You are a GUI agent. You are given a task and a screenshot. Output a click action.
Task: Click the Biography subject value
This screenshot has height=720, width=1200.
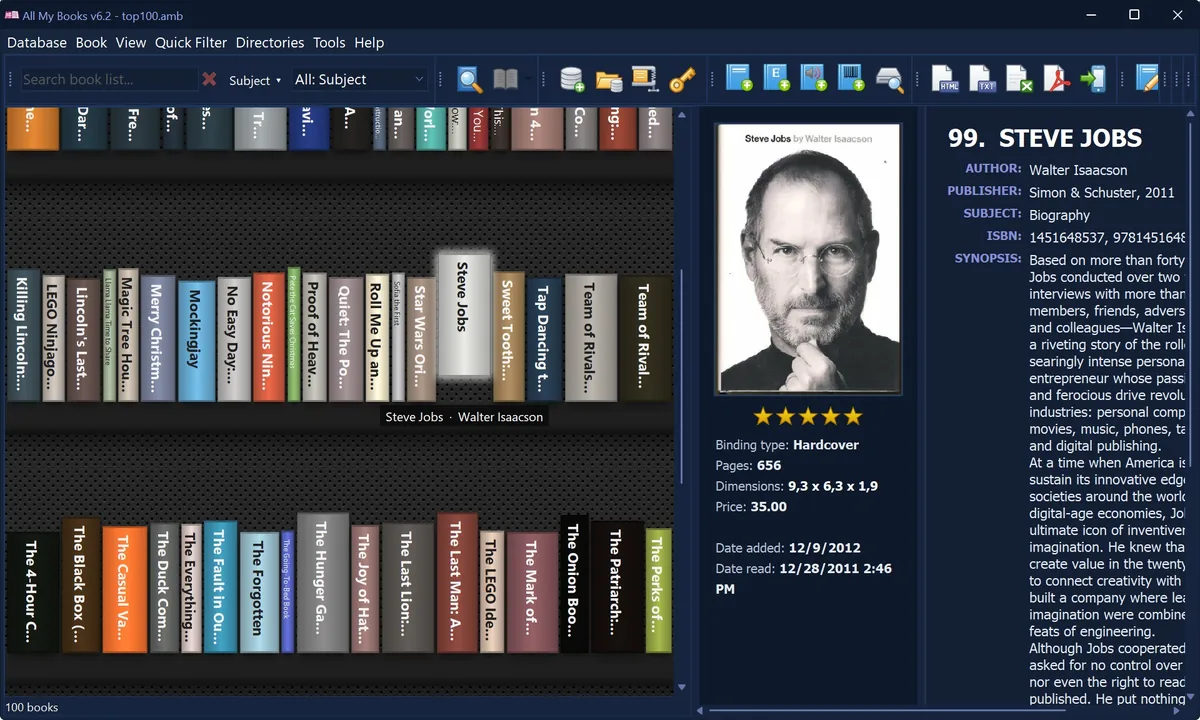tap(1059, 214)
